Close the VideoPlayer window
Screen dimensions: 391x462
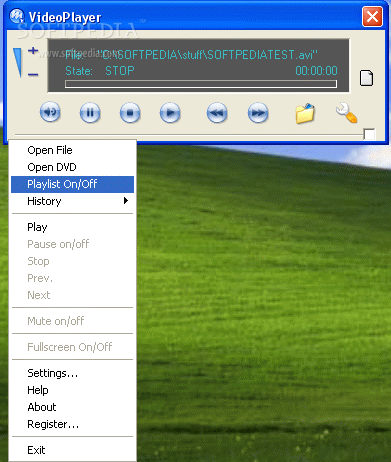(x=372, y=16)
